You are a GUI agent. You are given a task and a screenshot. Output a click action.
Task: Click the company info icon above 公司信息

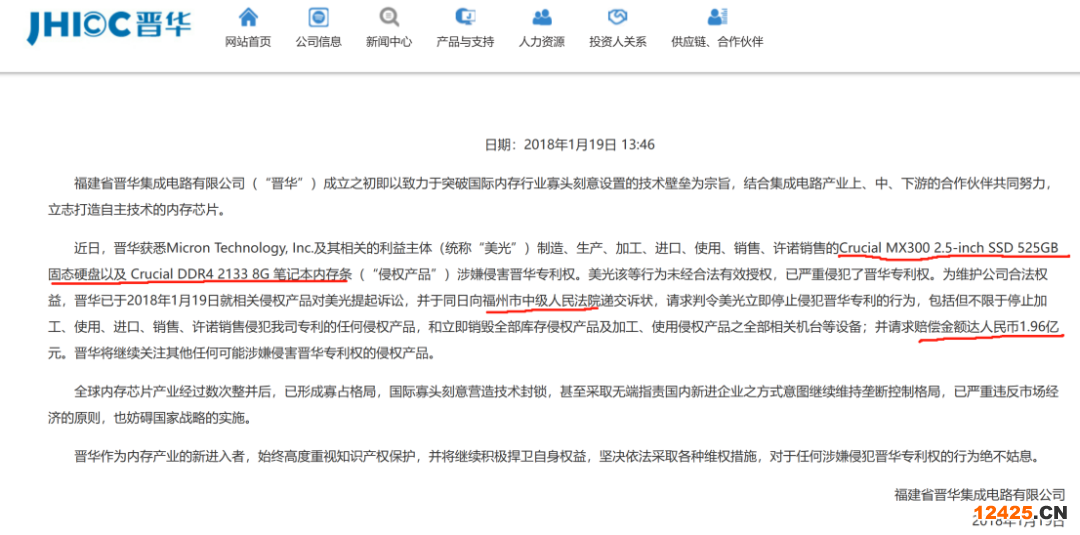click(318, 17)
